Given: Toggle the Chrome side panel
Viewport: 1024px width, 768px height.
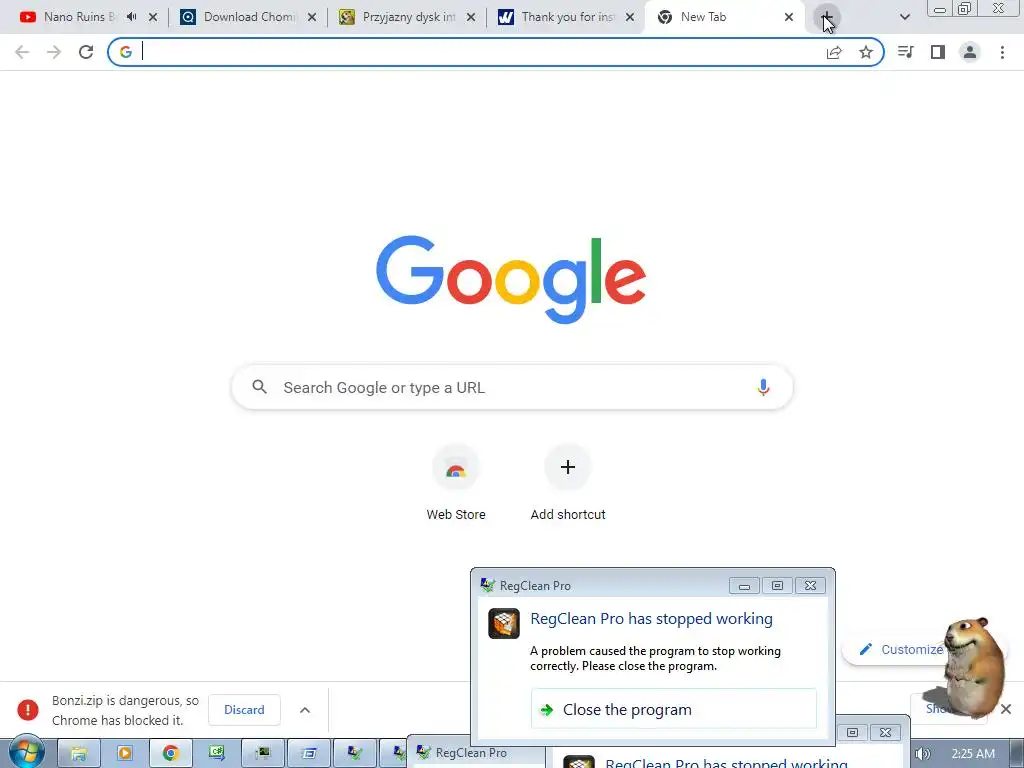Looking at the screenshot, I should pyautogui.click(x=938, y=52).
